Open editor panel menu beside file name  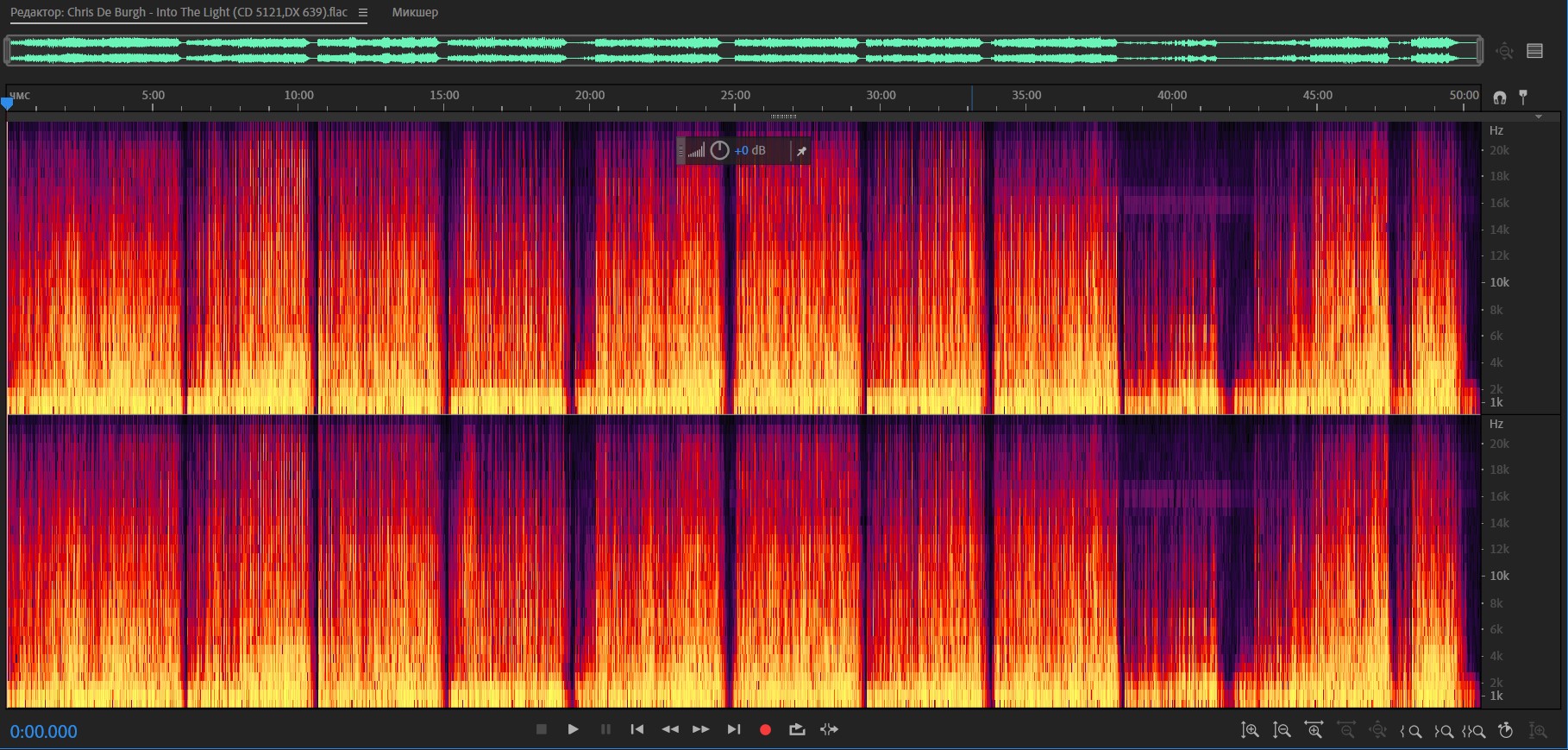(x=363, y=13)
